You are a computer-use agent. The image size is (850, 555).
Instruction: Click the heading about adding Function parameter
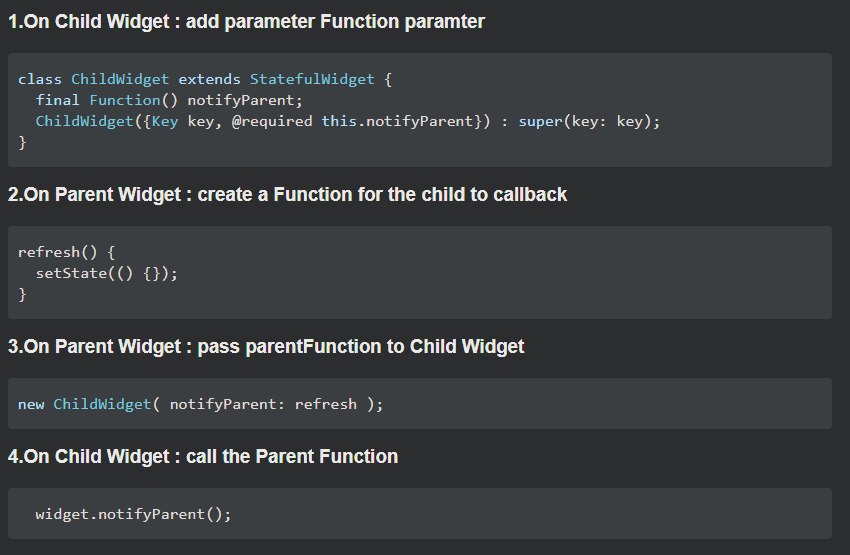(246, 22)
